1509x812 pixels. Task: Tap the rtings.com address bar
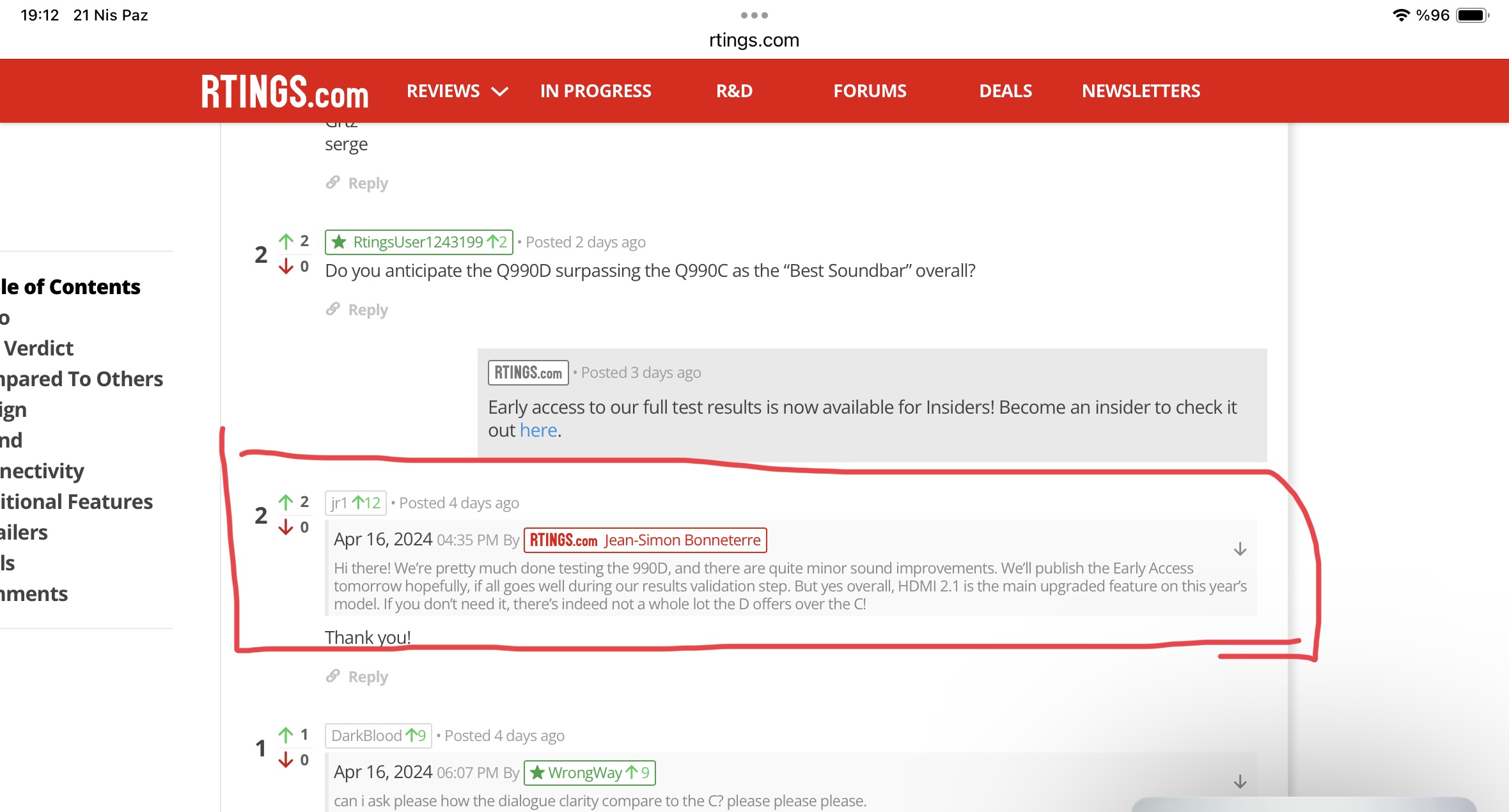point(754,40)
